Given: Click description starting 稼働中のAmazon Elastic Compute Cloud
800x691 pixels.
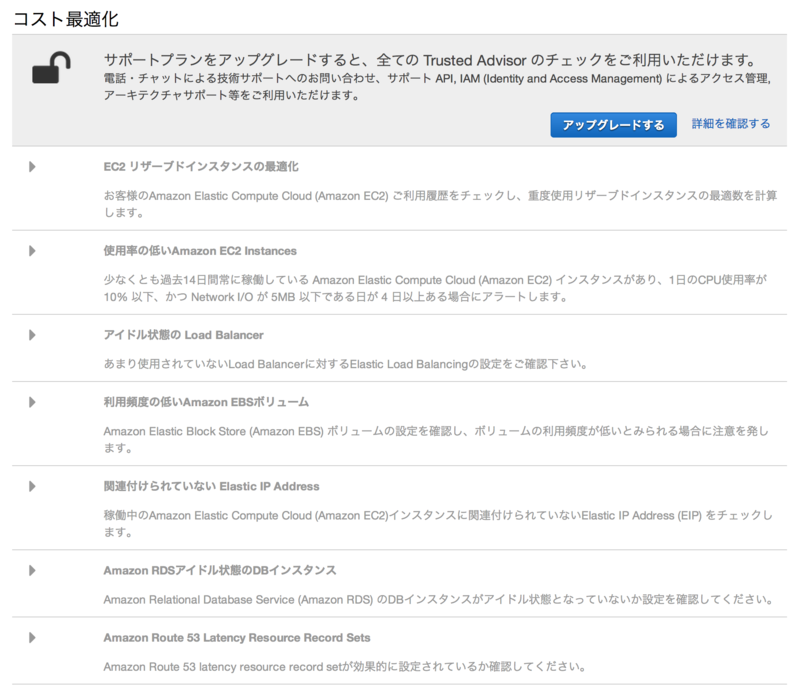Looking at the screenshot, I should coord(438,524).
